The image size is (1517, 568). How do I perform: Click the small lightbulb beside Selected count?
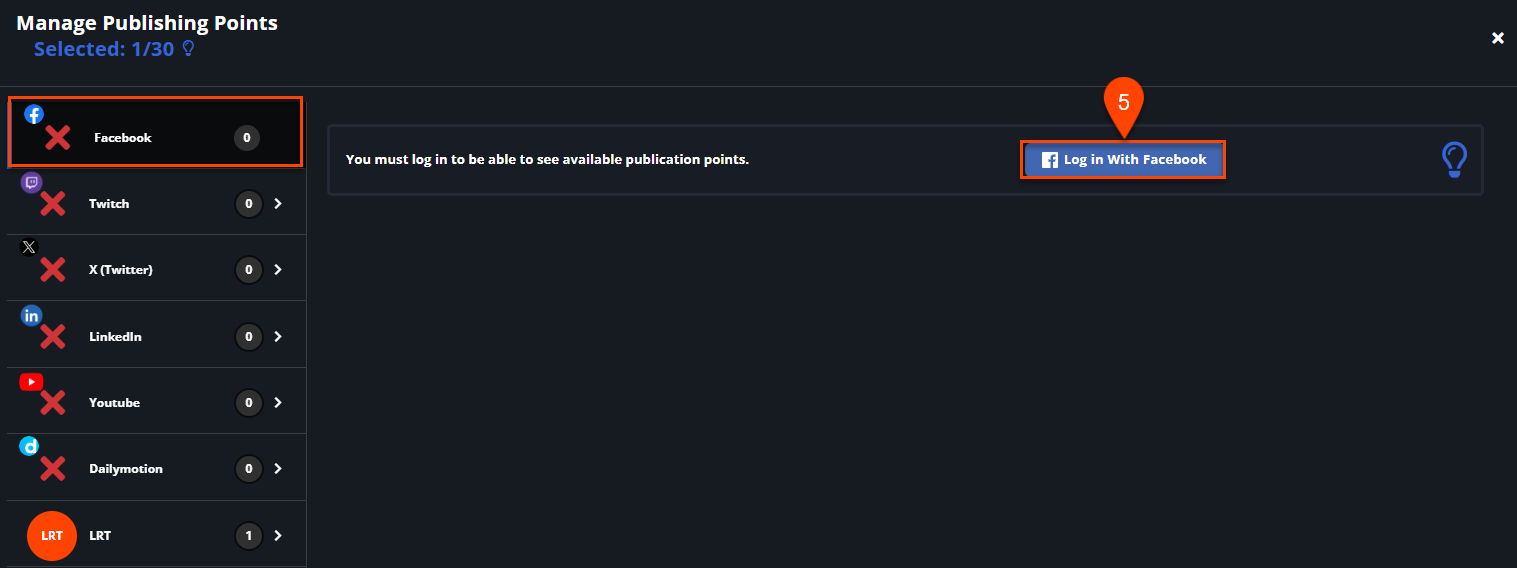pyautogui.click(x=187, y=48)
